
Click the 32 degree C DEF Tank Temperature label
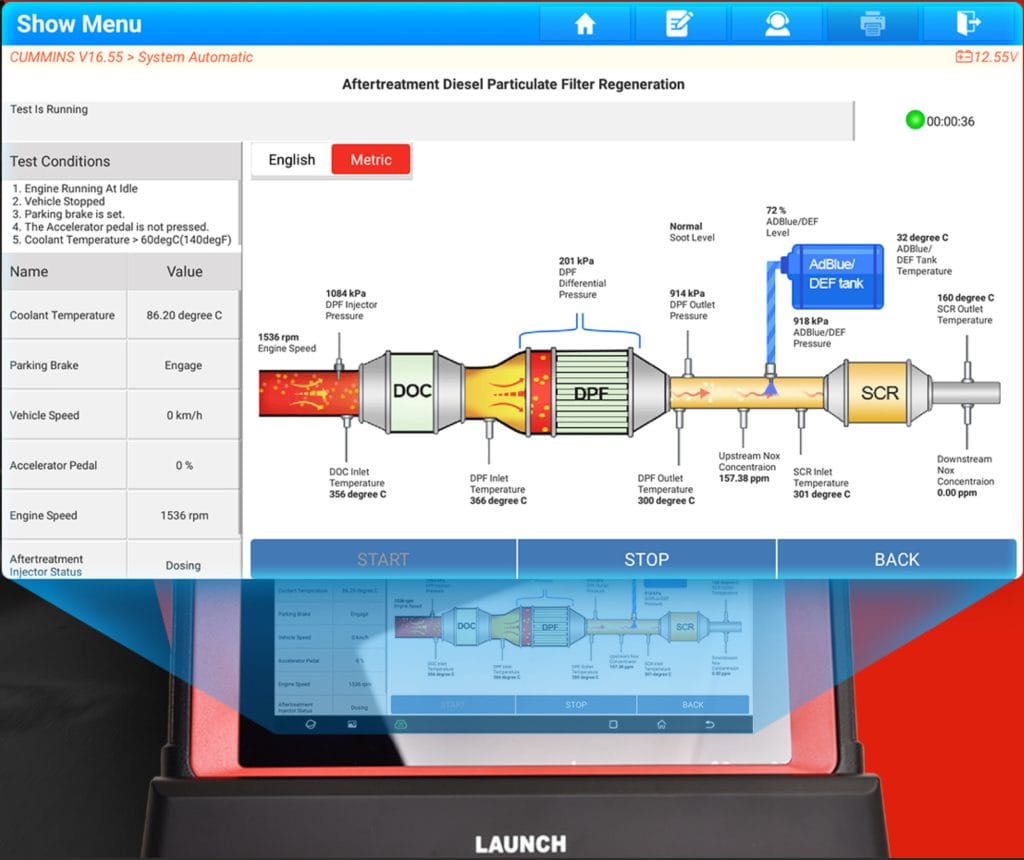(x=923, y=254)
